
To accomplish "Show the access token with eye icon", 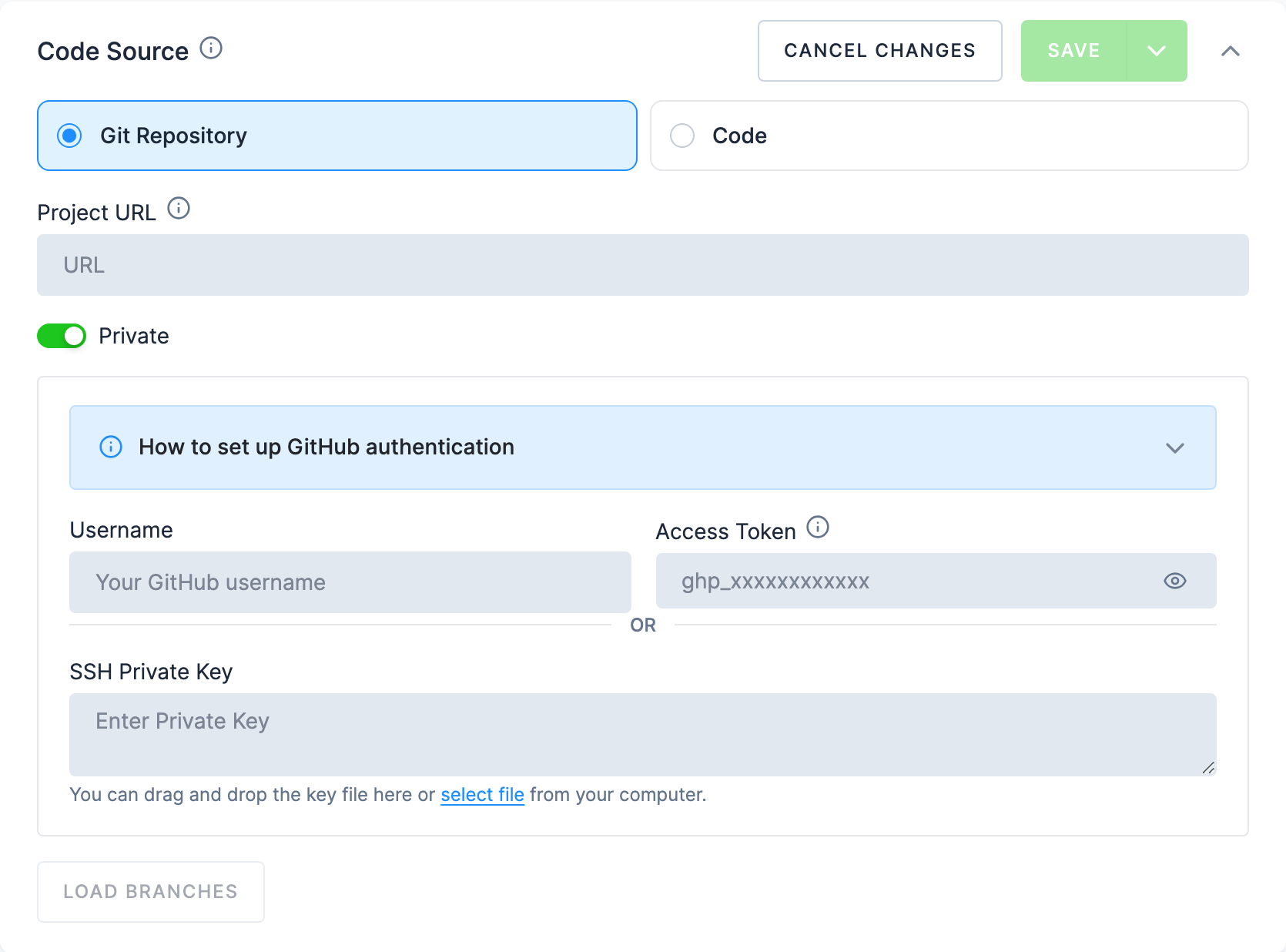I will pos(1175,581).
